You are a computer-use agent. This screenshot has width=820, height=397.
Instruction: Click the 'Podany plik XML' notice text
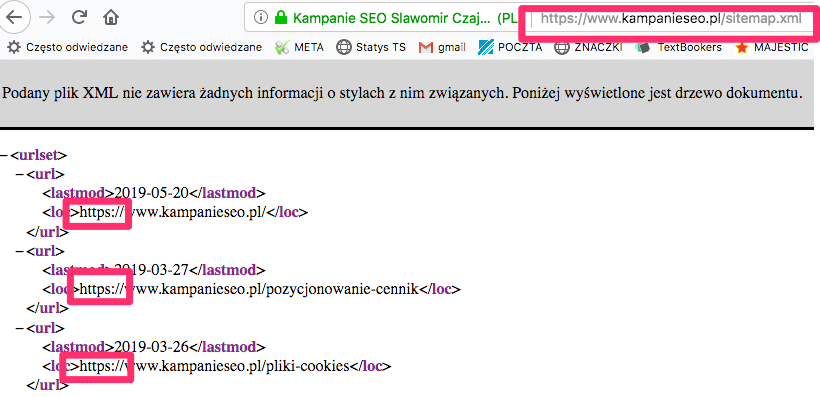pyautogui.click(x=402, y=94)
